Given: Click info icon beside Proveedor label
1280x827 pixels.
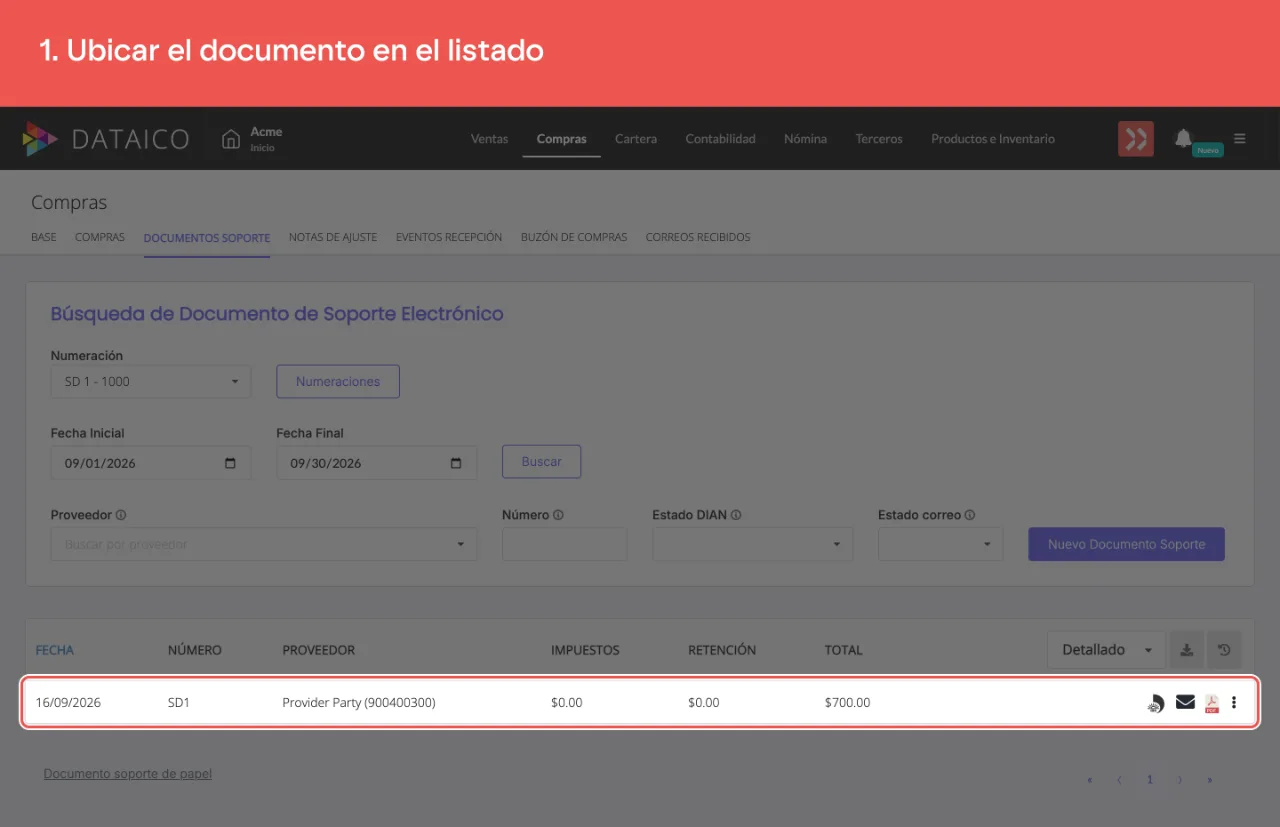Looking at the screenshot, I should [x=121, y=515].
